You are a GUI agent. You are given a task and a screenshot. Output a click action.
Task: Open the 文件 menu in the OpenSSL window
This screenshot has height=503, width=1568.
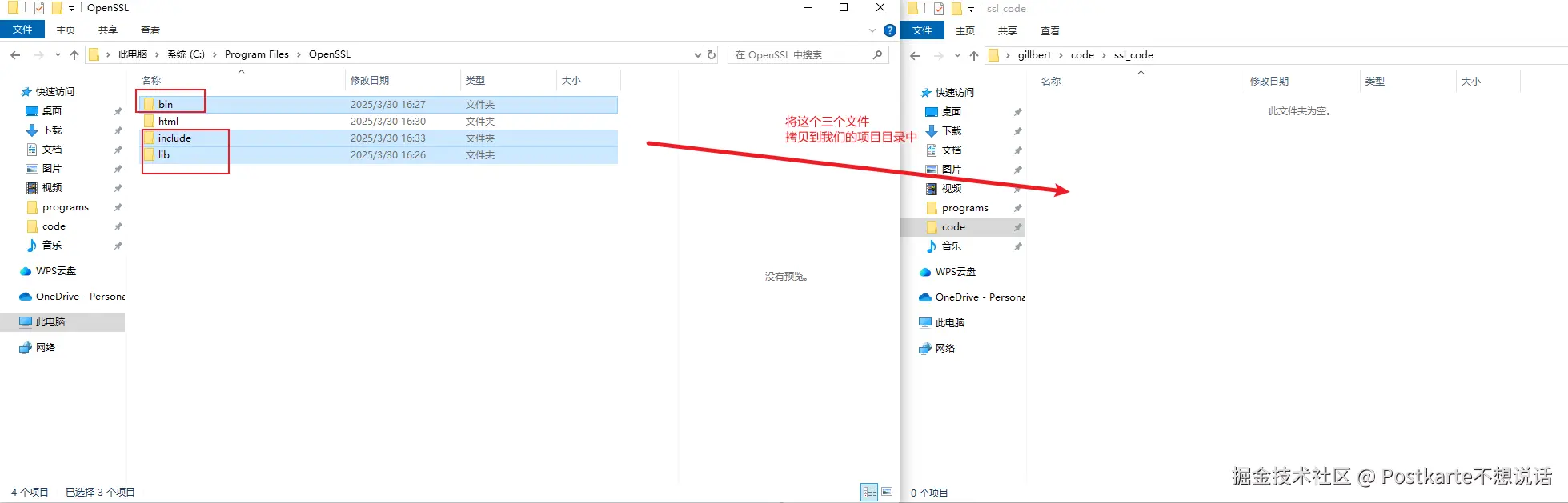coord(22,30)
